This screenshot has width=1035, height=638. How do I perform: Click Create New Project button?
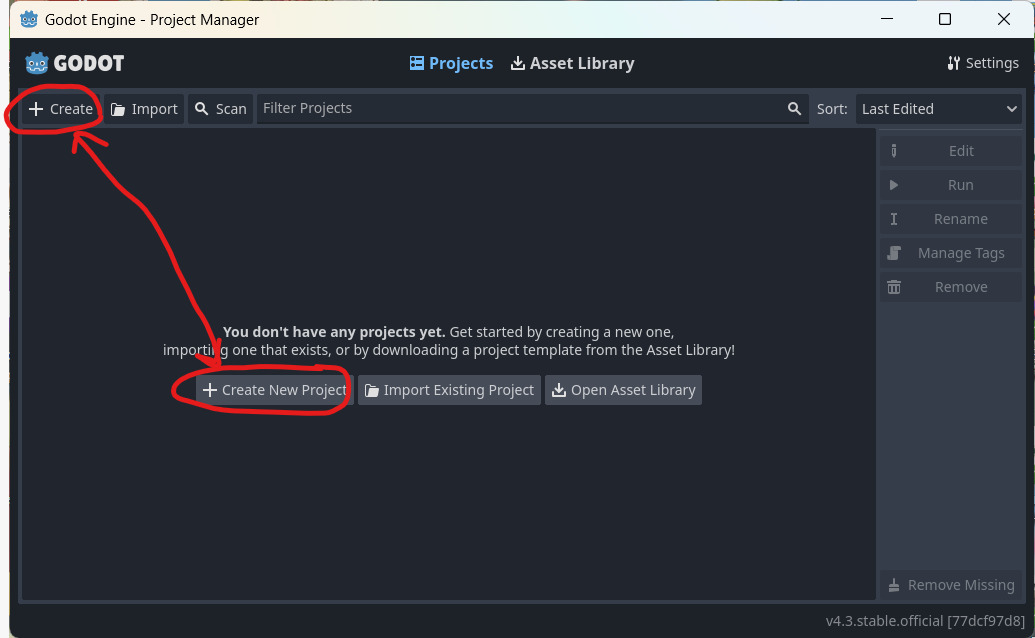tap(274, 390)
